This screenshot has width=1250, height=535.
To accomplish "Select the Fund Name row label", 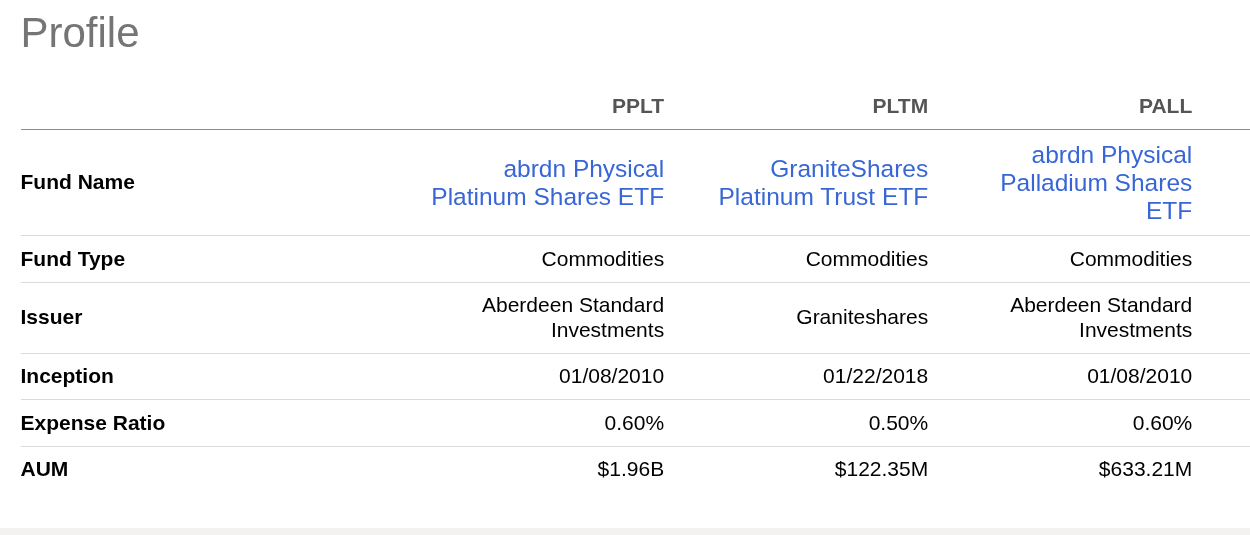I will coord(78,182).
